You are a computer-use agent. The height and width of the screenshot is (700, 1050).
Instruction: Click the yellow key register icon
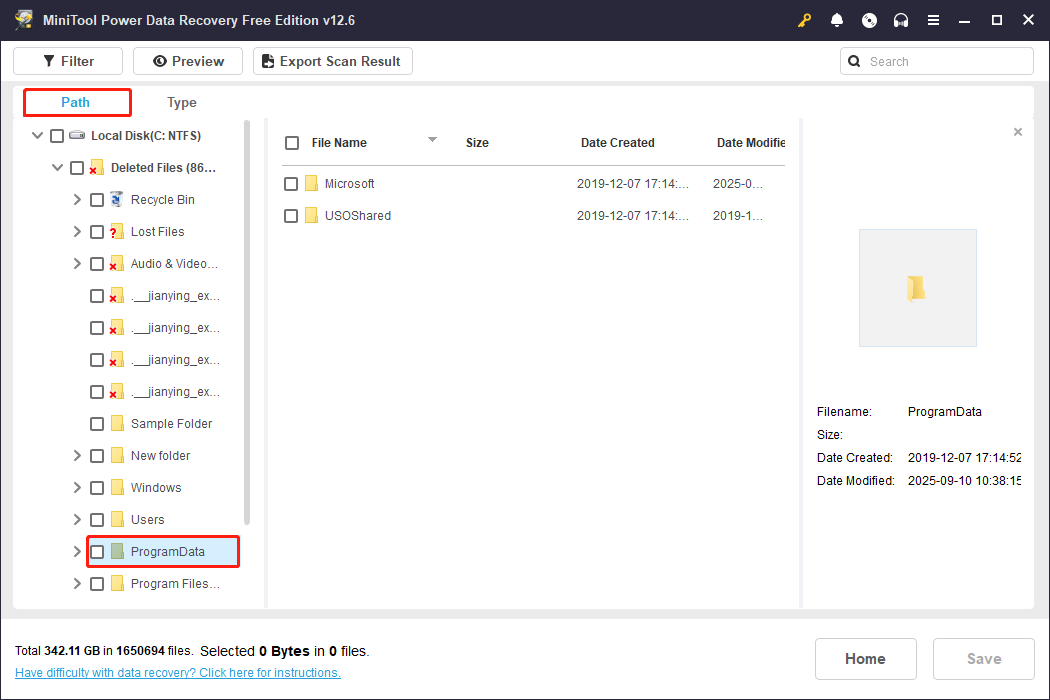point(805,20)
